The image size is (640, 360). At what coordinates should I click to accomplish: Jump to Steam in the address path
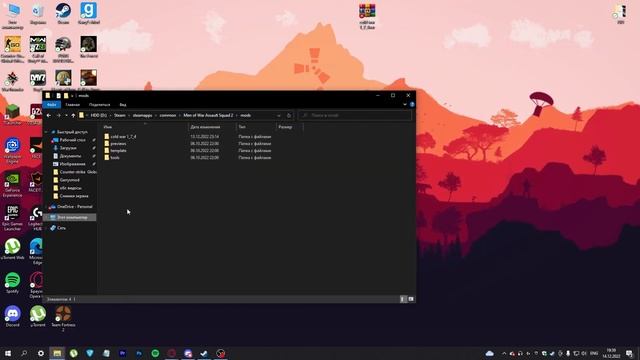120,116
